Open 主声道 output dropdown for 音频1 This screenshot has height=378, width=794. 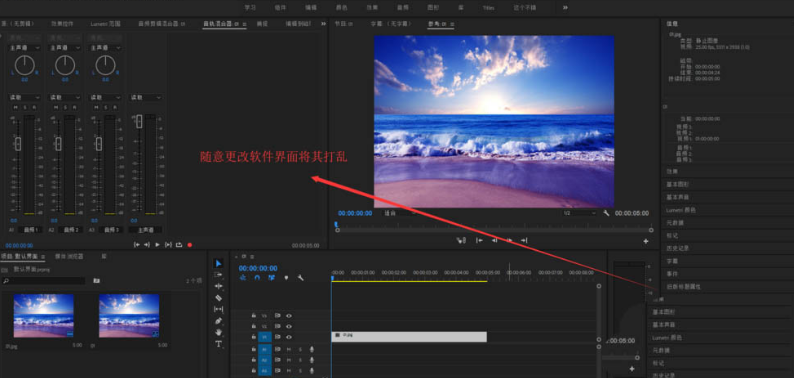24,48
